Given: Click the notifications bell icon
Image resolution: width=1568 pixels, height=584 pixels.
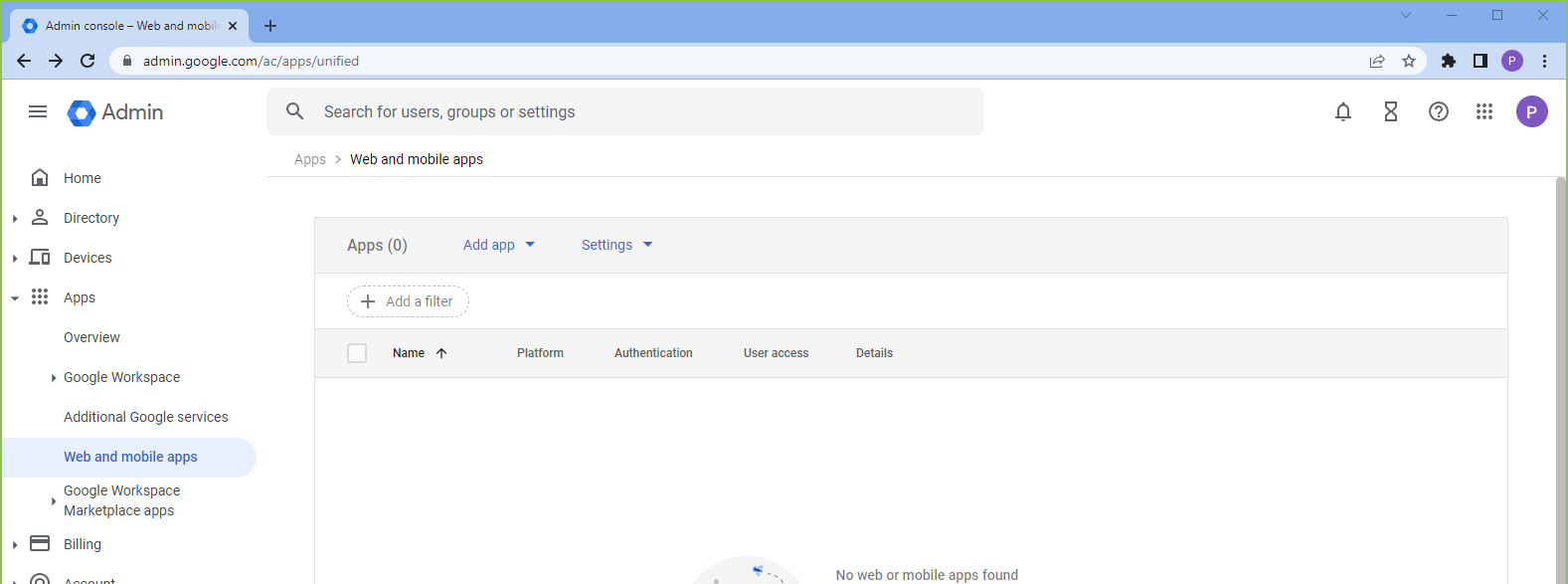Looking at the screenshot, I should pyautogui.click(x=1343, y=111).
